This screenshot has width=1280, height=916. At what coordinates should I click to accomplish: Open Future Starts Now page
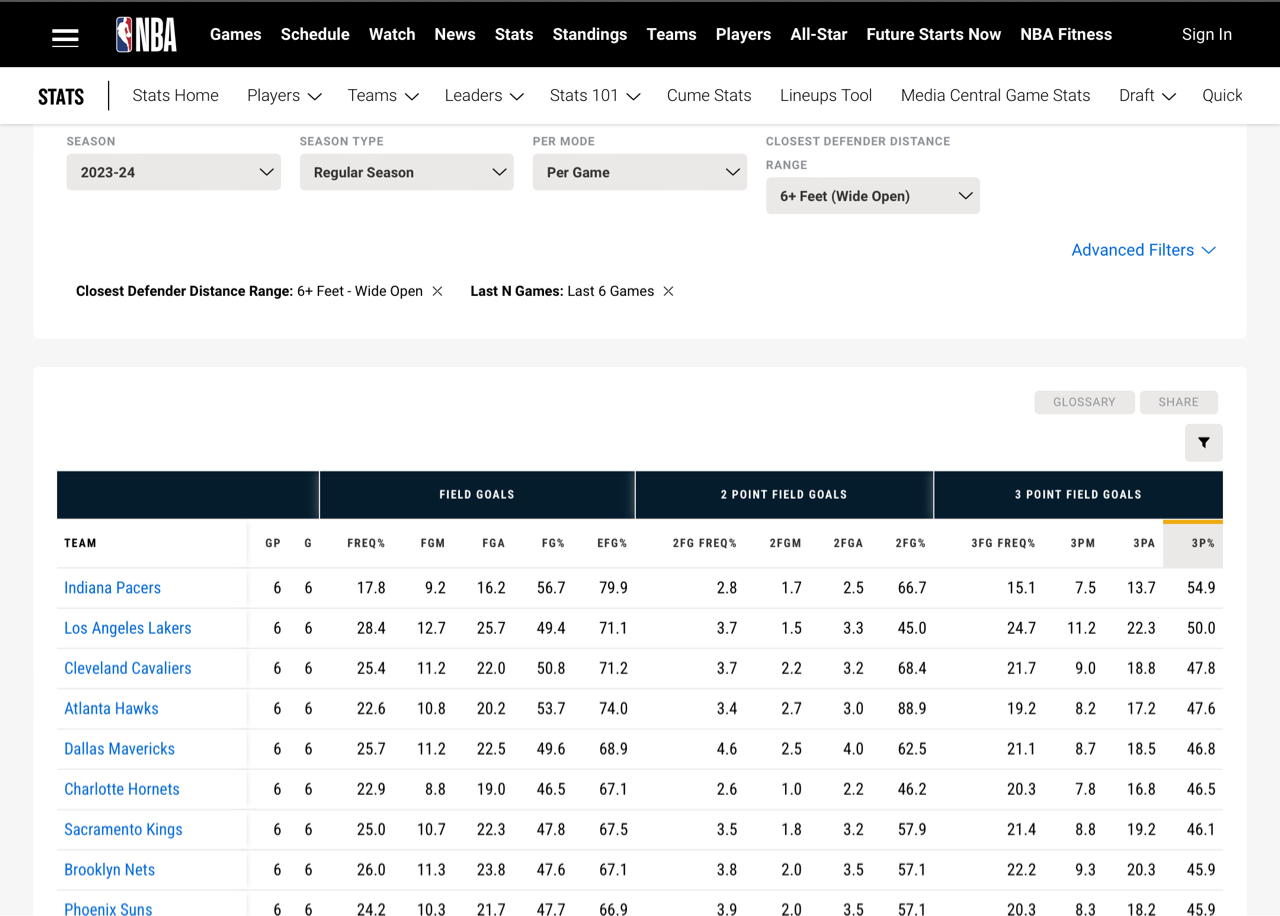[933, 34]
